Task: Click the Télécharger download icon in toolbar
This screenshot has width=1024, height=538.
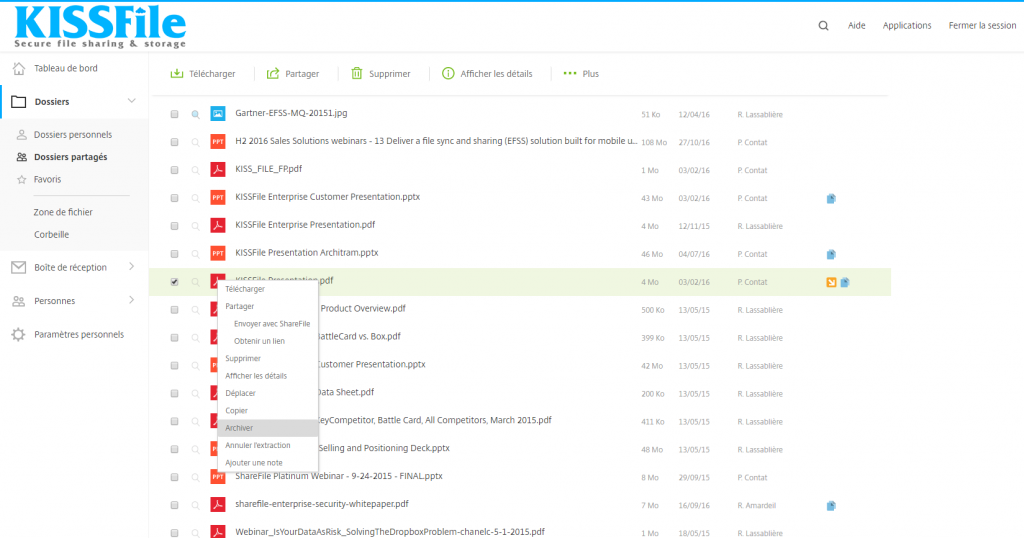Action: tap(177, 74)
